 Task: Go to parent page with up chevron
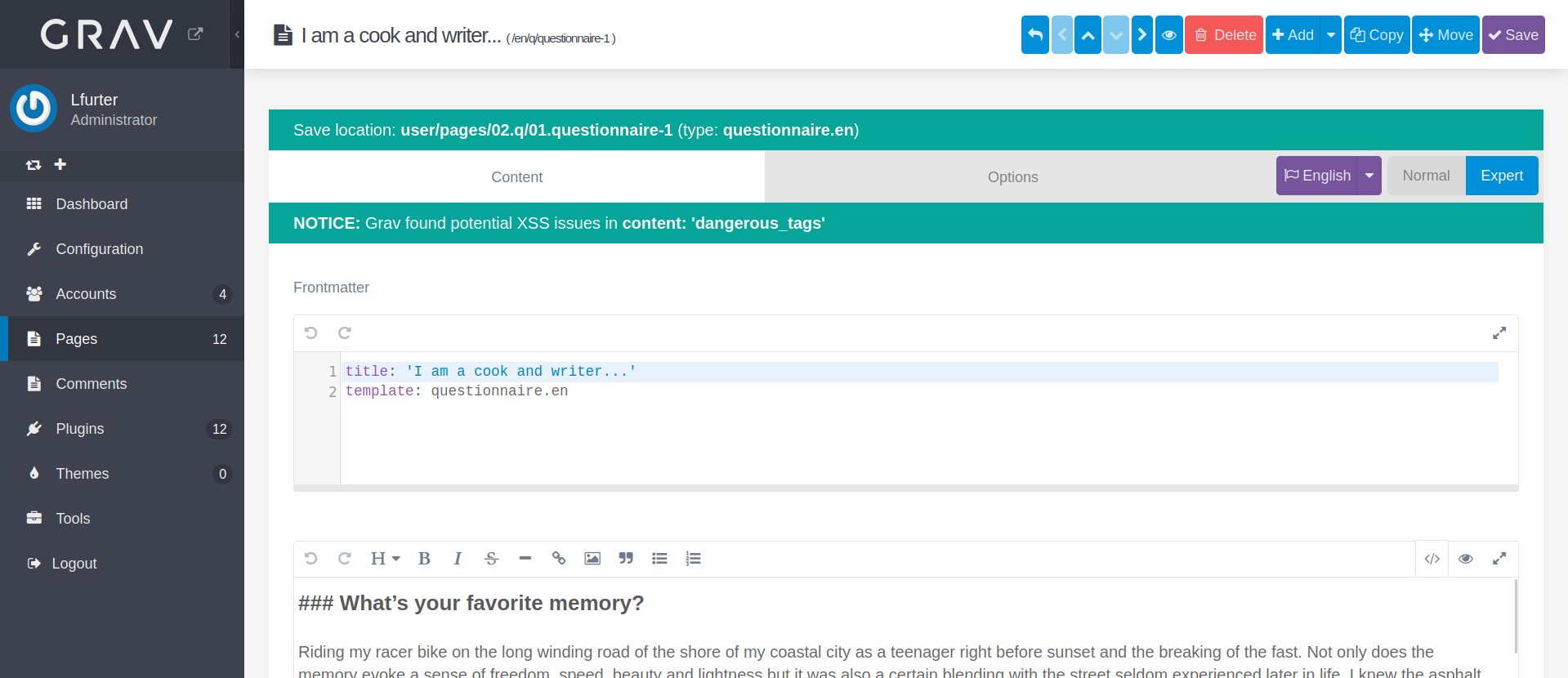tap(1088, 35)
